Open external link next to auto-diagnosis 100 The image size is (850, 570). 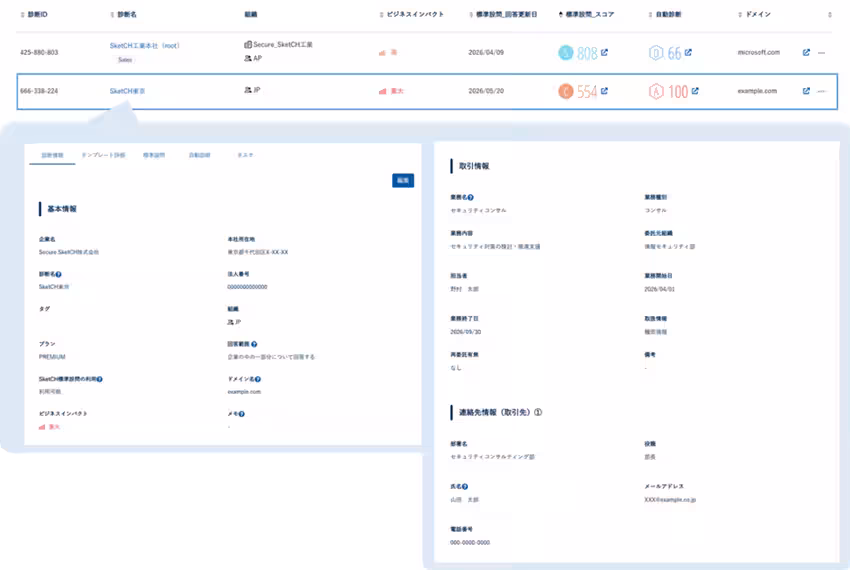(x=695, y=91)
